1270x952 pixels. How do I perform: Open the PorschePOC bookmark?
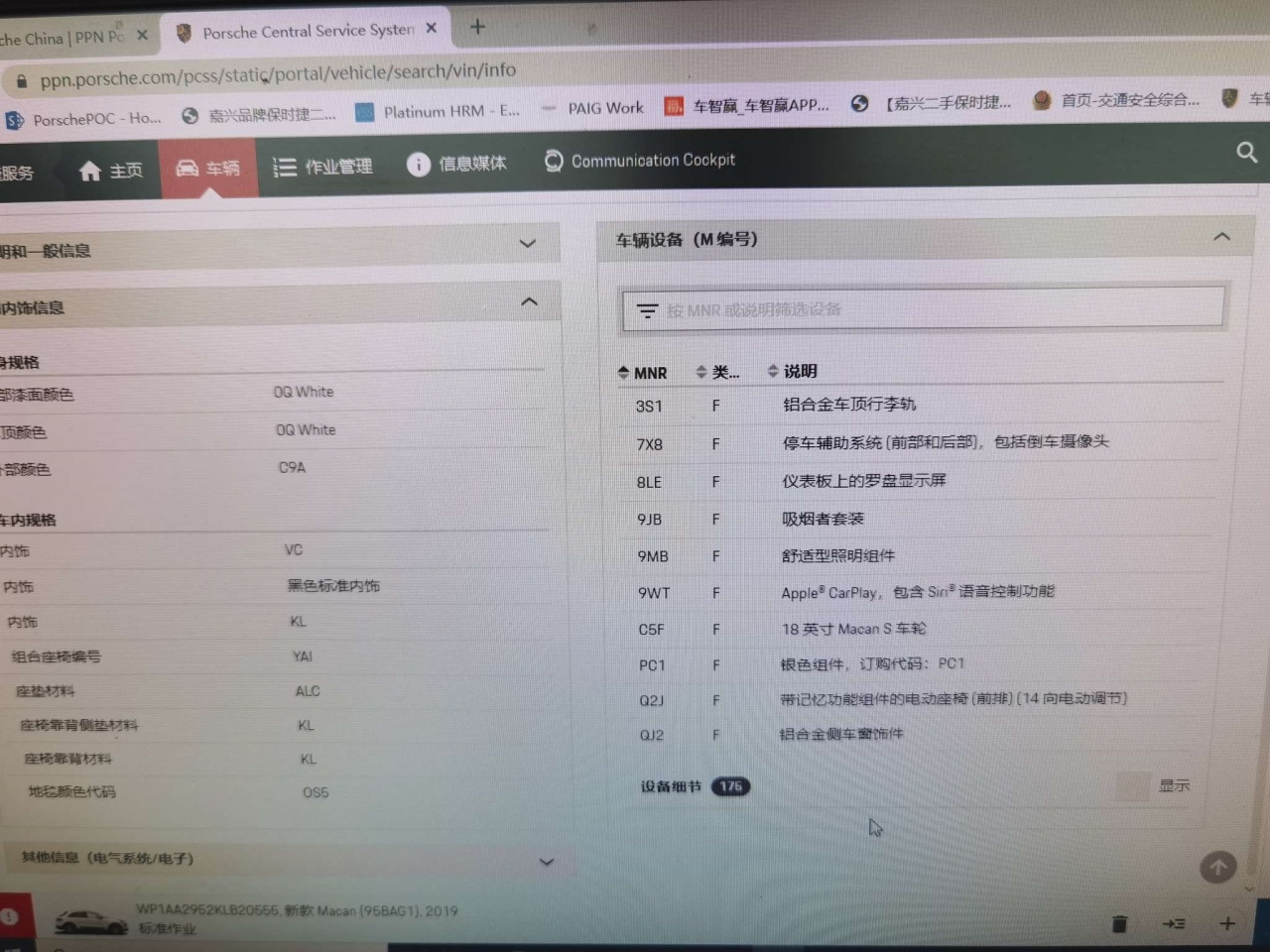tap(83, 119)
